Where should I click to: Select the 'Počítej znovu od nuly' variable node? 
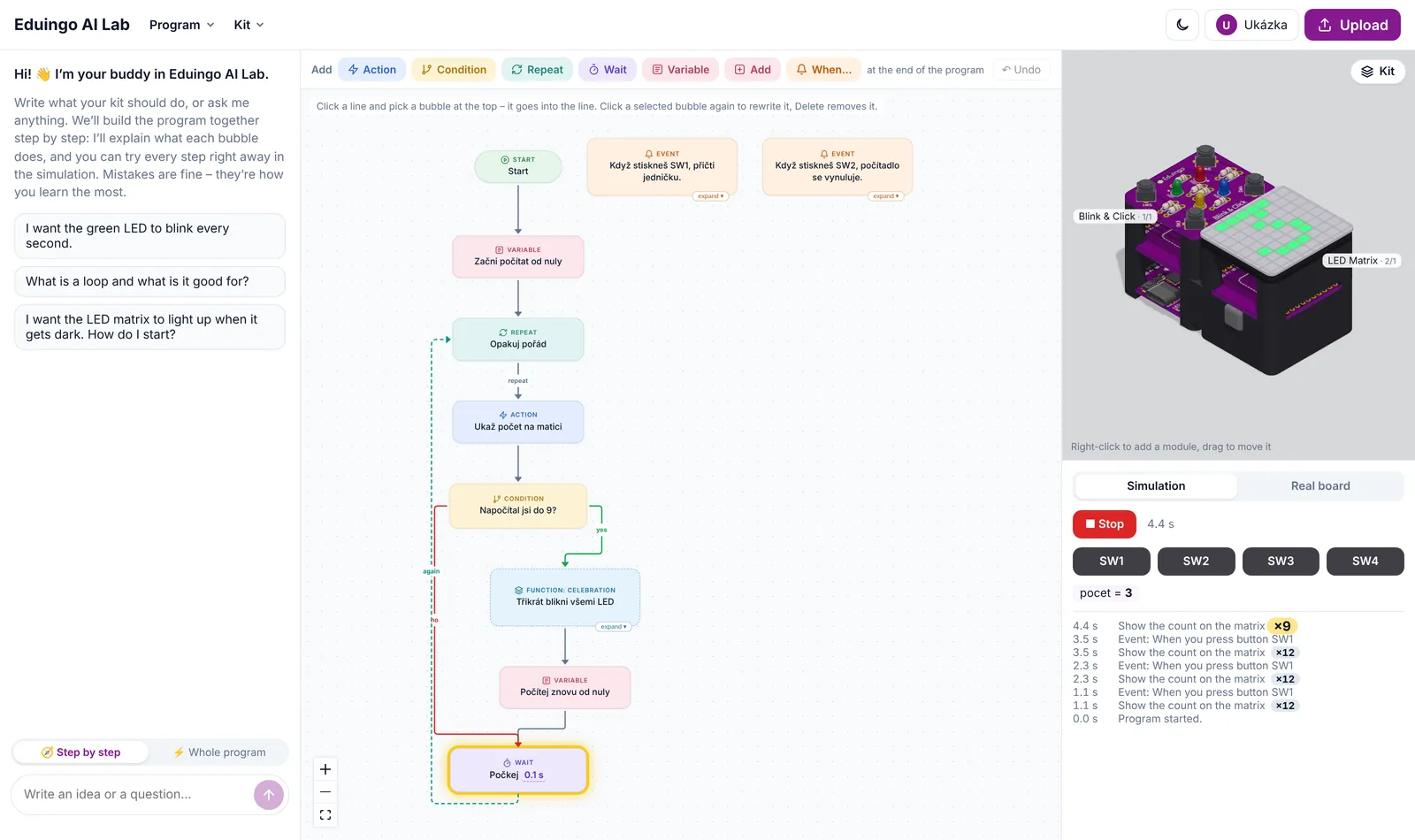[x=565, y=687]
